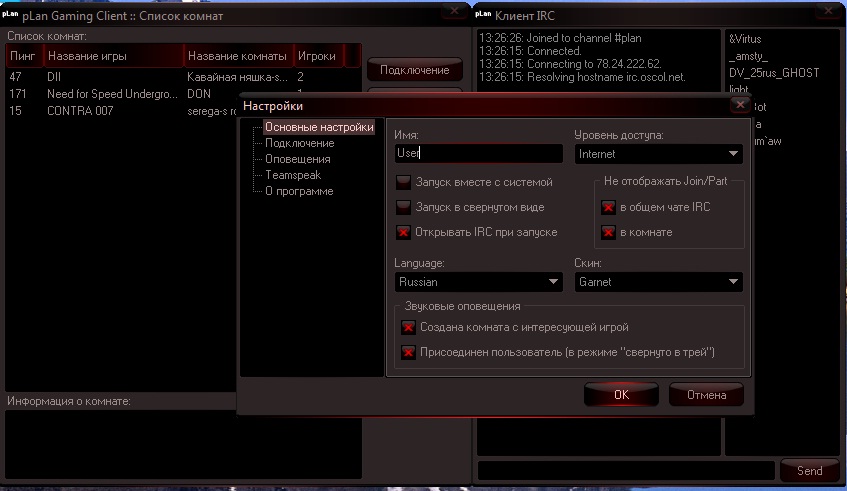847x491 pixels.
Task: Enable Запуск вместе с системой checkbox
Action: coord(404,182)
